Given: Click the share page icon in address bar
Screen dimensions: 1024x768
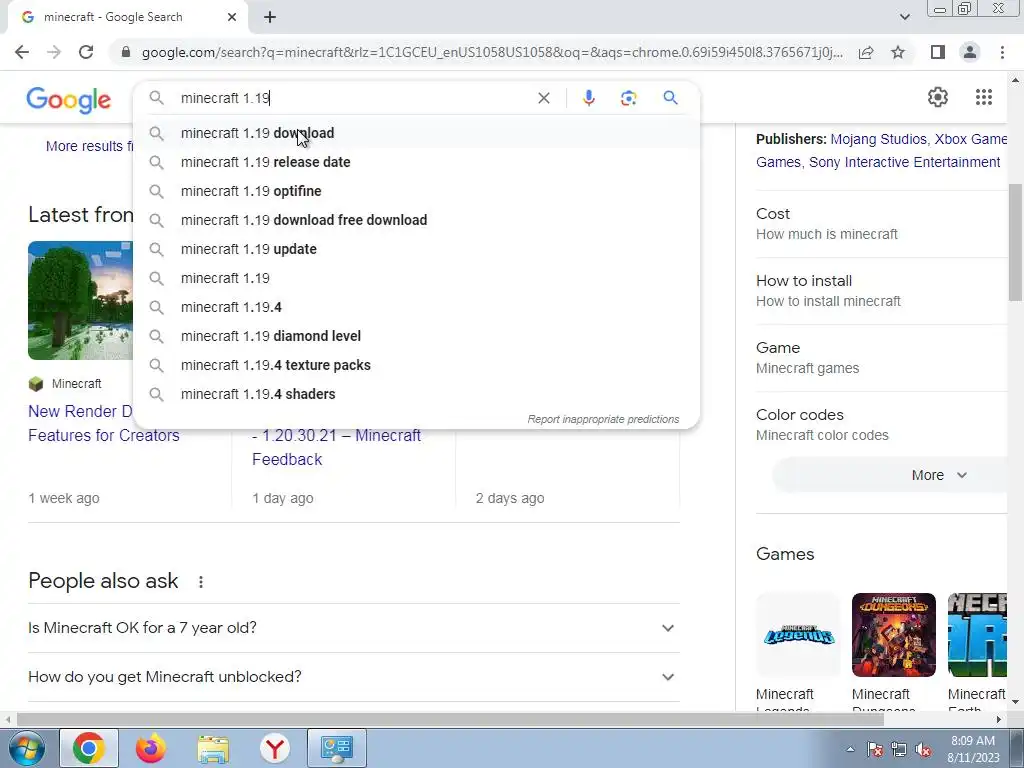Looking at the screenshot, I should pyautogui.click(x=866, y=52).
